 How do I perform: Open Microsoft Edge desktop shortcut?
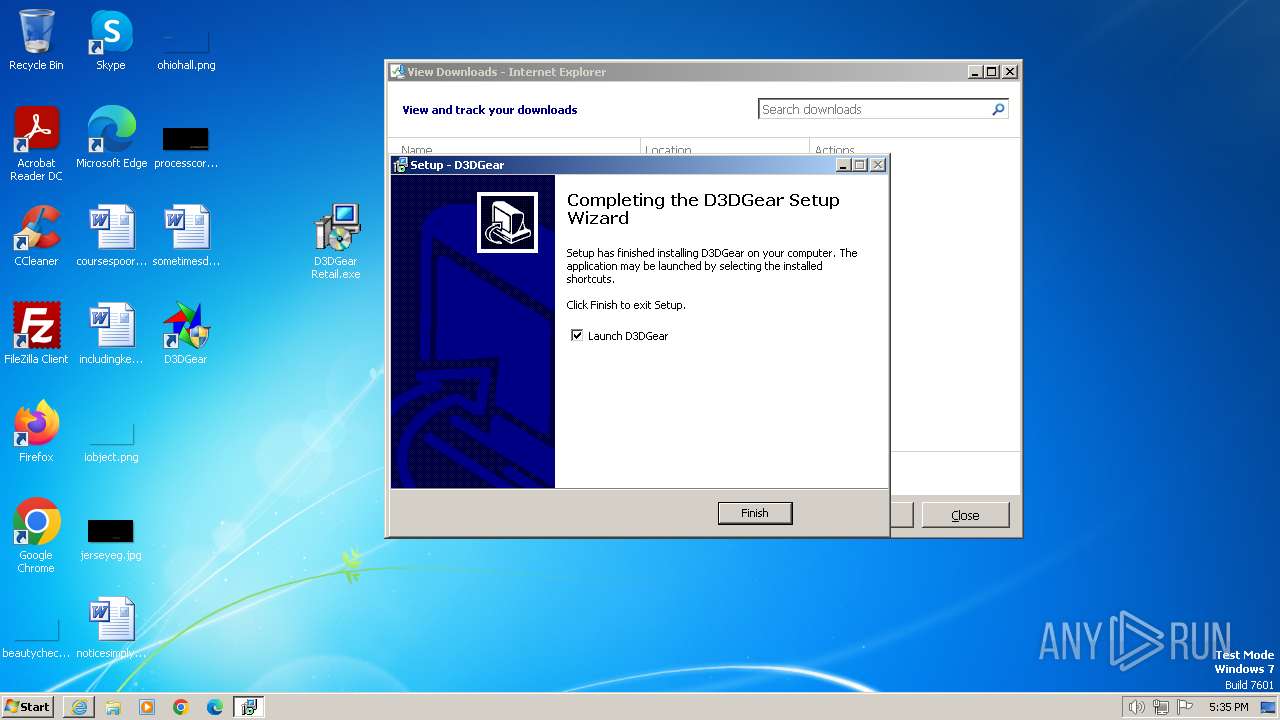111,137
